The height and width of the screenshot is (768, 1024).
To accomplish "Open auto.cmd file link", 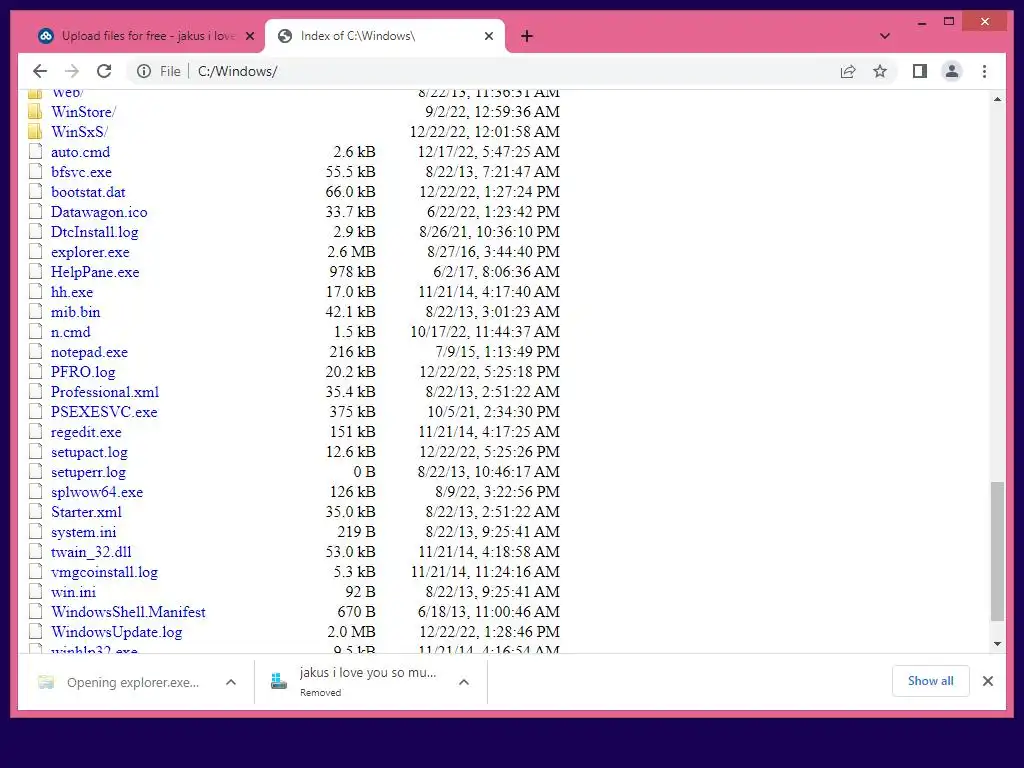I will coord(80,152).
